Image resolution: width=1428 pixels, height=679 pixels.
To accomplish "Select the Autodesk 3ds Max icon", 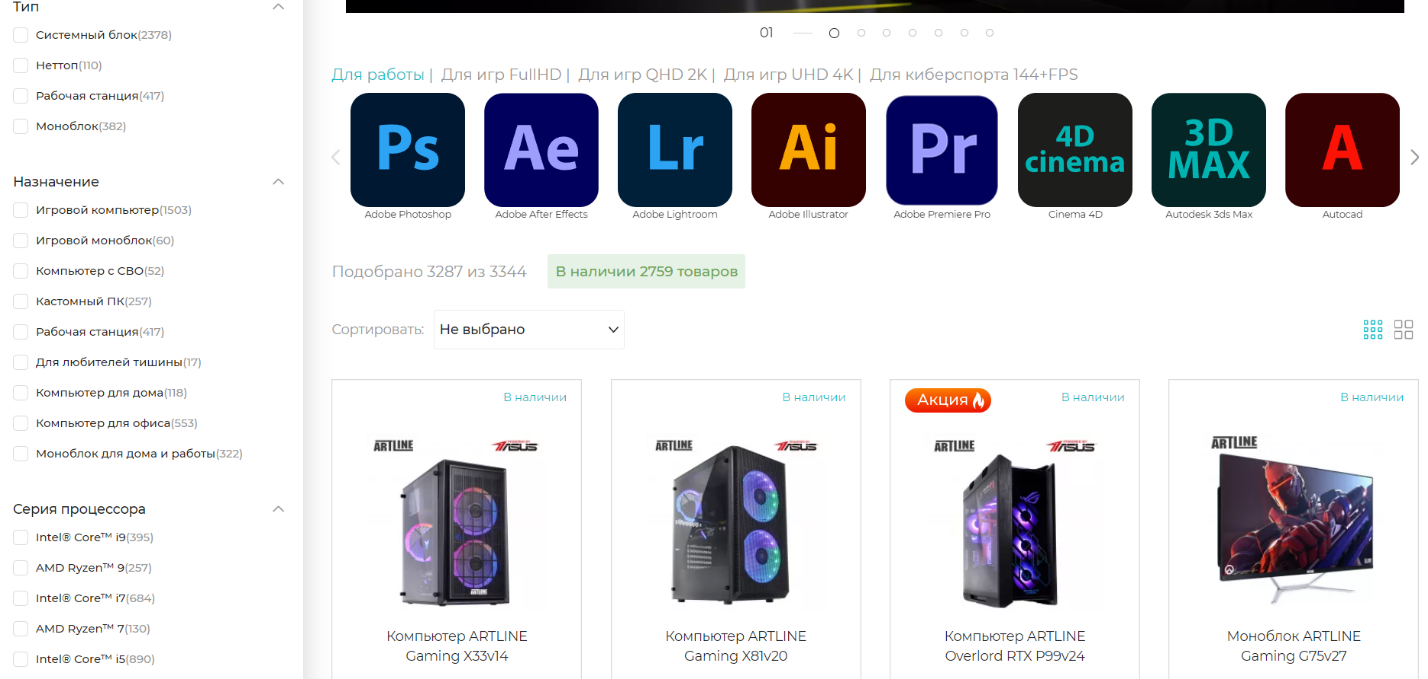I will click(x=1209, y=150).
